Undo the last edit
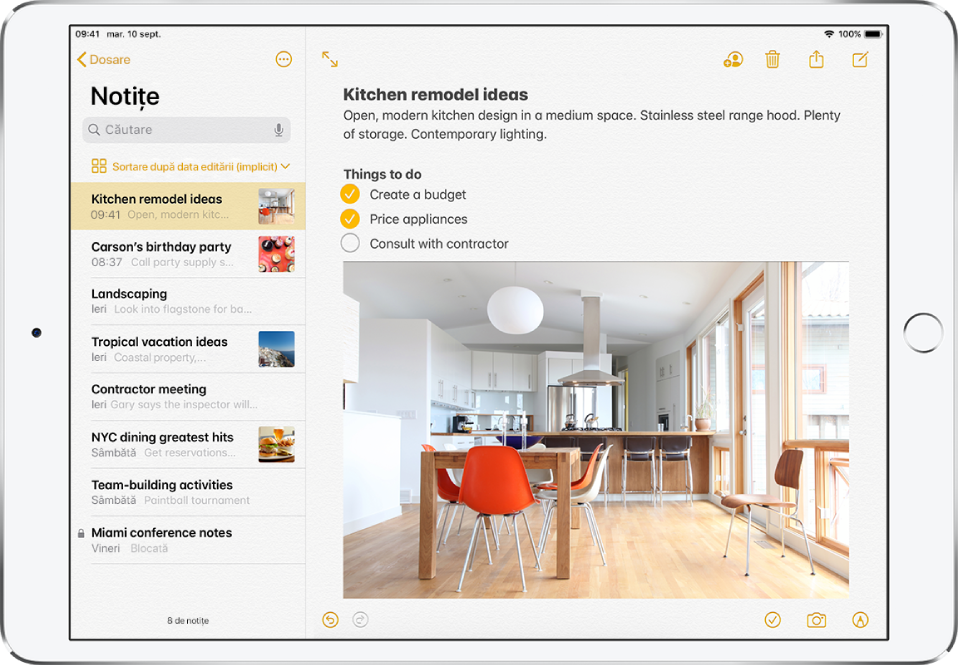 click(x=330, y=620)
